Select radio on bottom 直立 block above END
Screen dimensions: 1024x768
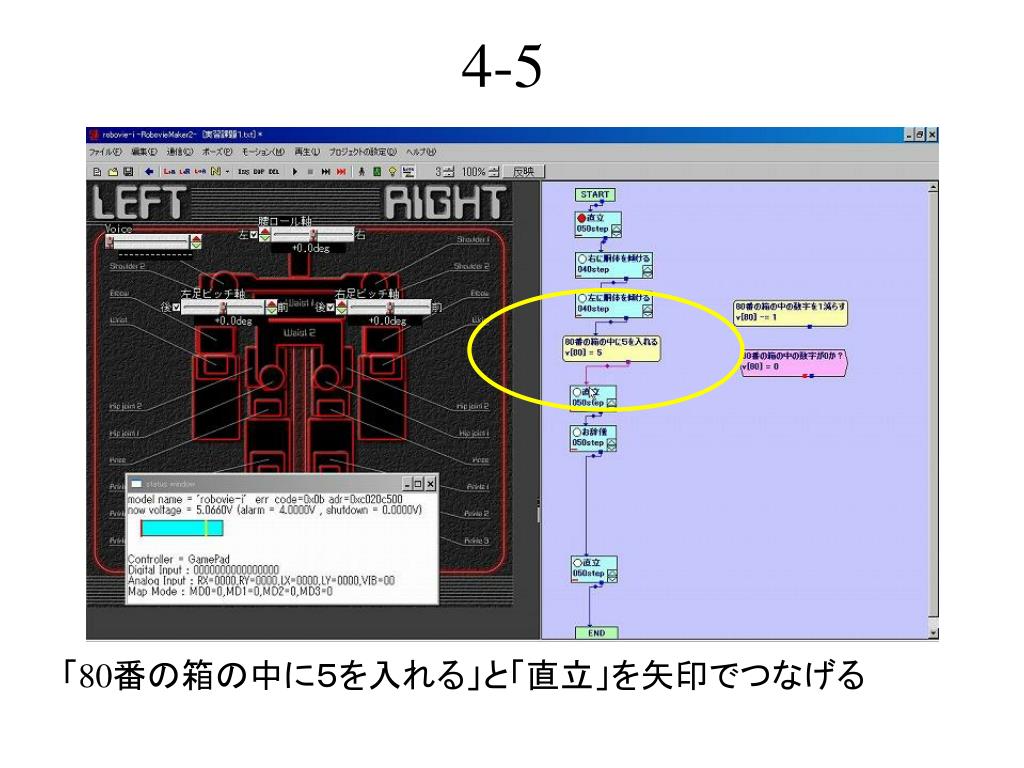pyautogui.click(x=577, y=563)
